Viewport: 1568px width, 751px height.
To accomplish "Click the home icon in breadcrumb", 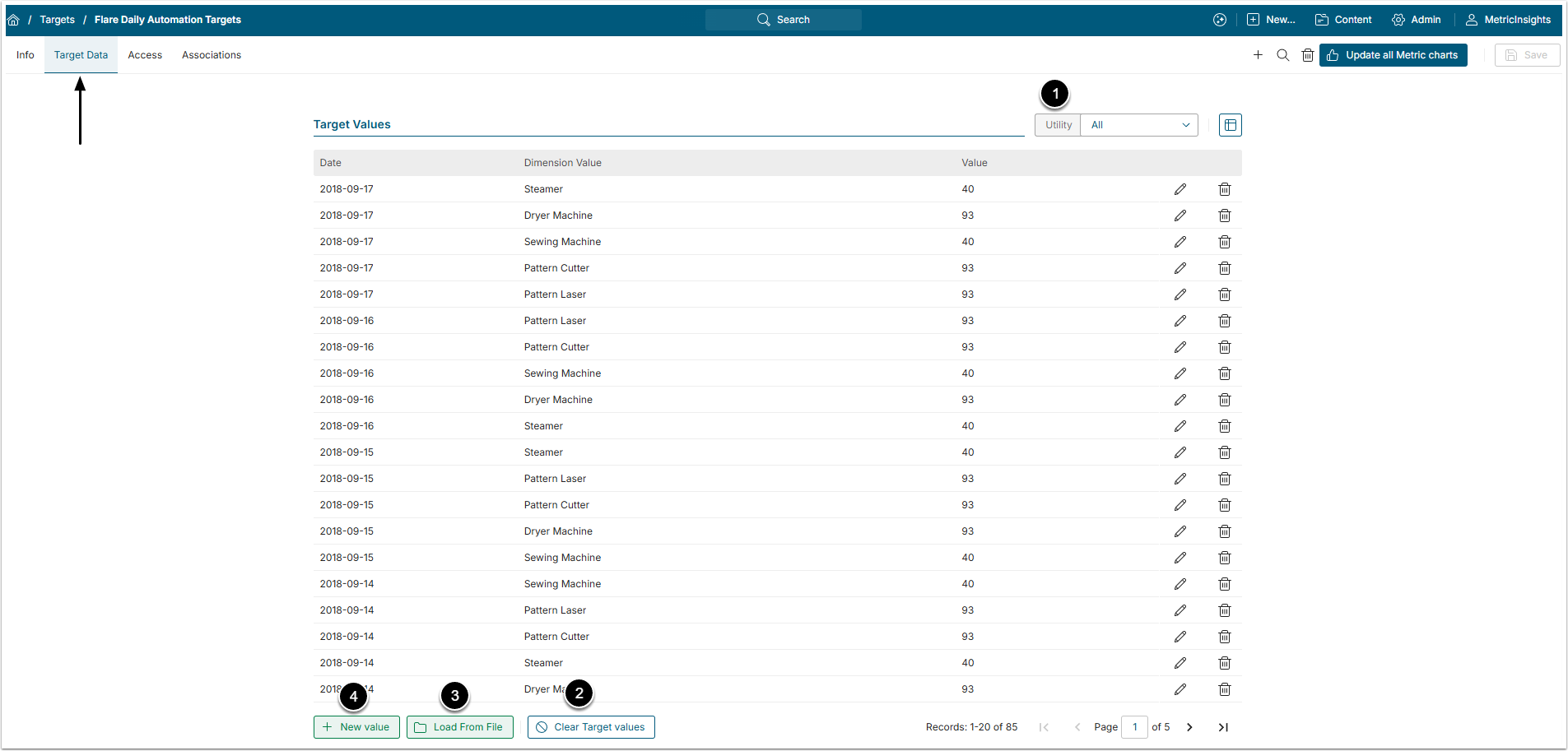I will pos(13,20).
